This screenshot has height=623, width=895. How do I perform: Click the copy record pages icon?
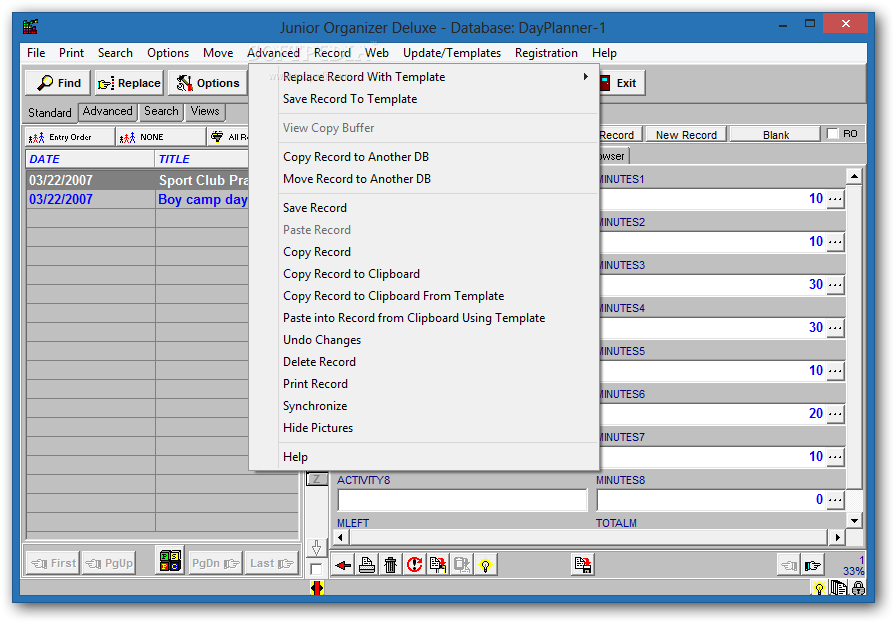[438, 565]
